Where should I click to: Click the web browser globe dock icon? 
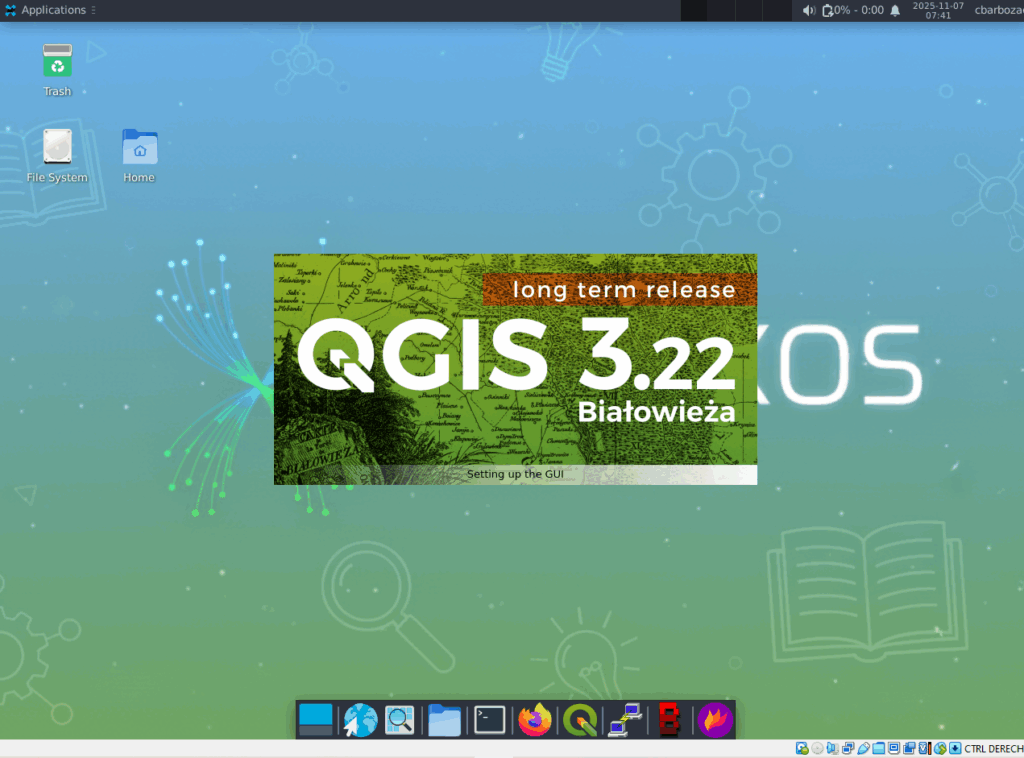coord(360,720)
